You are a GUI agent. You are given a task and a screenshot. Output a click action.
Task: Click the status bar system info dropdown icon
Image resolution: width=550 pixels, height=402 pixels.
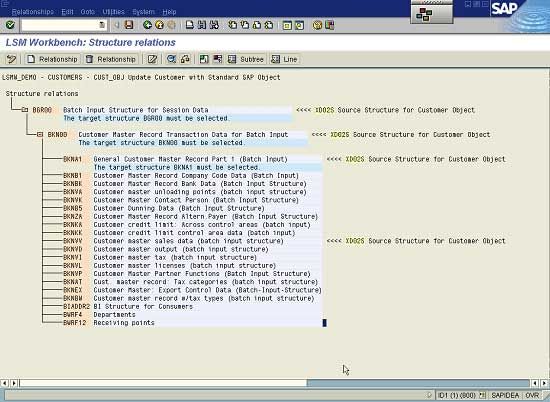point(483,395)
